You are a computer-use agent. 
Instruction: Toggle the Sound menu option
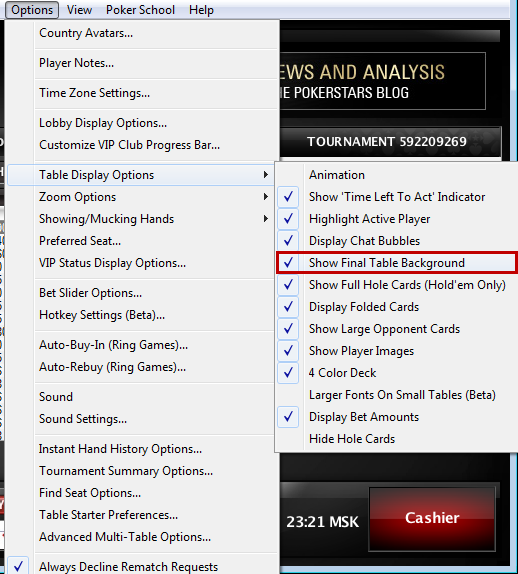click(141, 397)
